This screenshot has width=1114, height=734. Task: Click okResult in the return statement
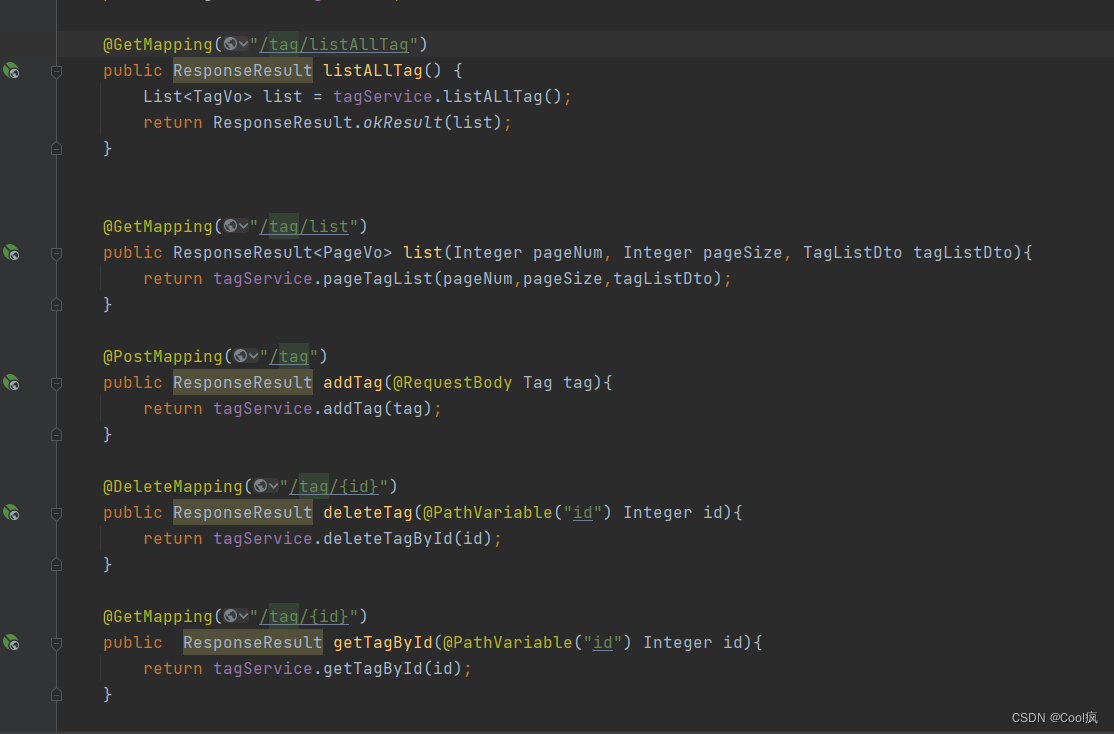(x=403, y=123)
